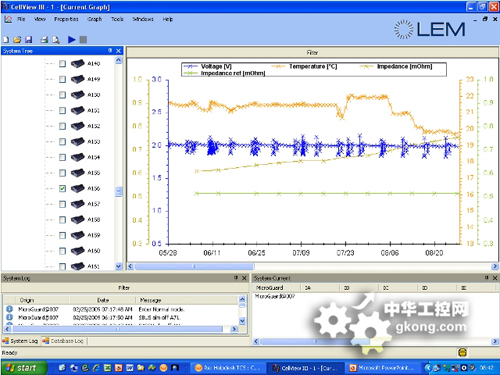Click the Windows start button
Screen dimensions: 500x375
point(23,368)
